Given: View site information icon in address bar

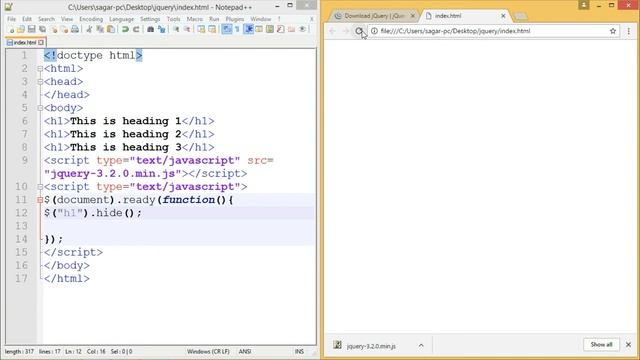Looking at the screenshot, I should (x=374, y=31).
